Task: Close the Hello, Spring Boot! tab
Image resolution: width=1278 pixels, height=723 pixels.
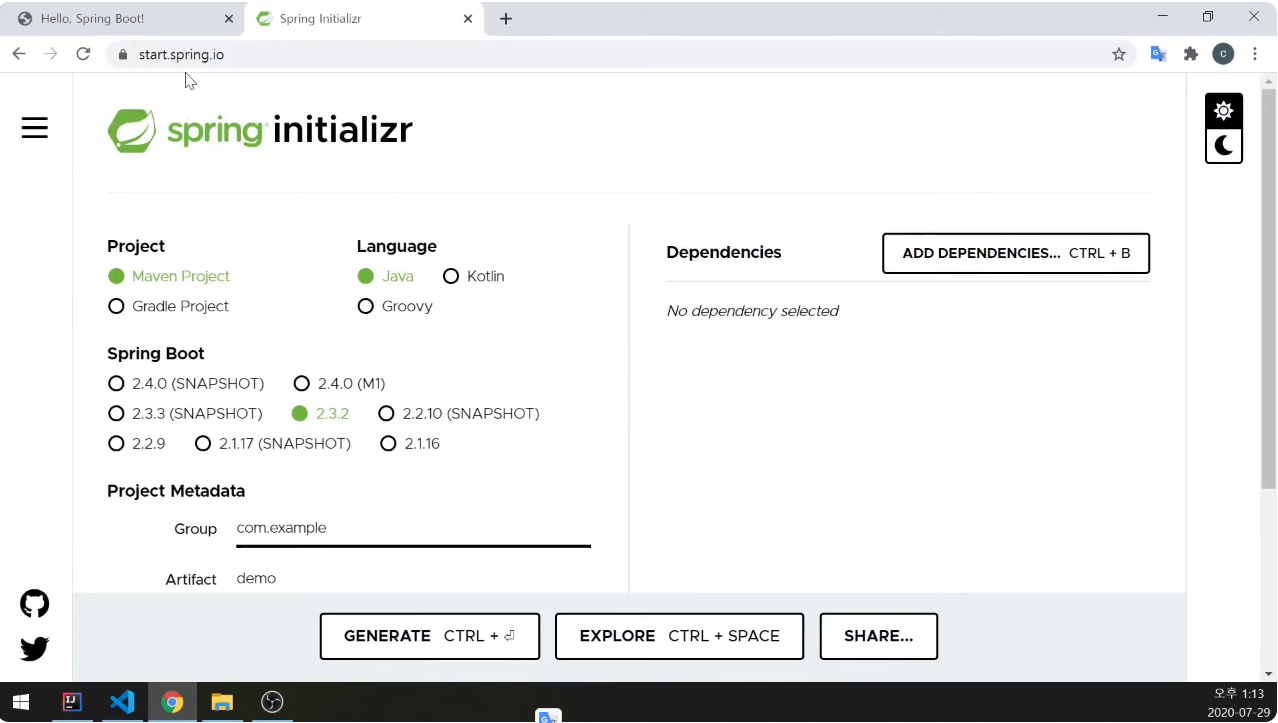Action: (228, 19)
